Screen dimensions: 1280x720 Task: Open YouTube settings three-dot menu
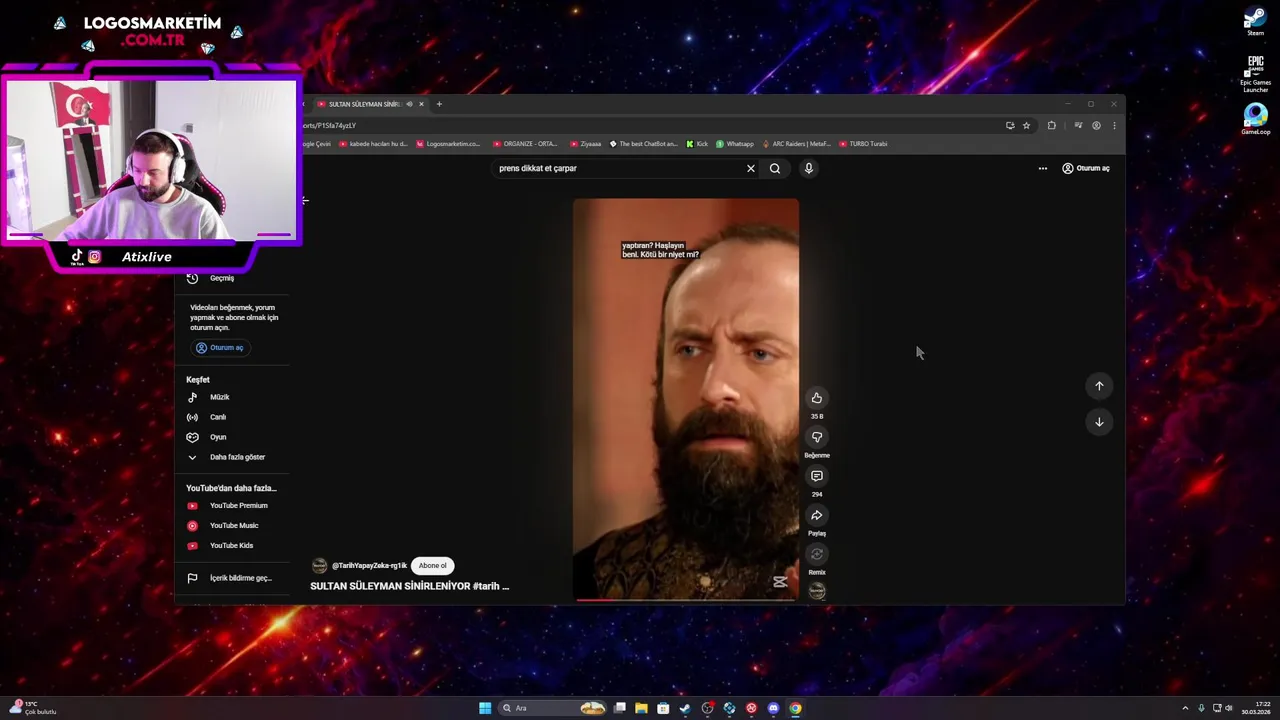click(1043, 168)
